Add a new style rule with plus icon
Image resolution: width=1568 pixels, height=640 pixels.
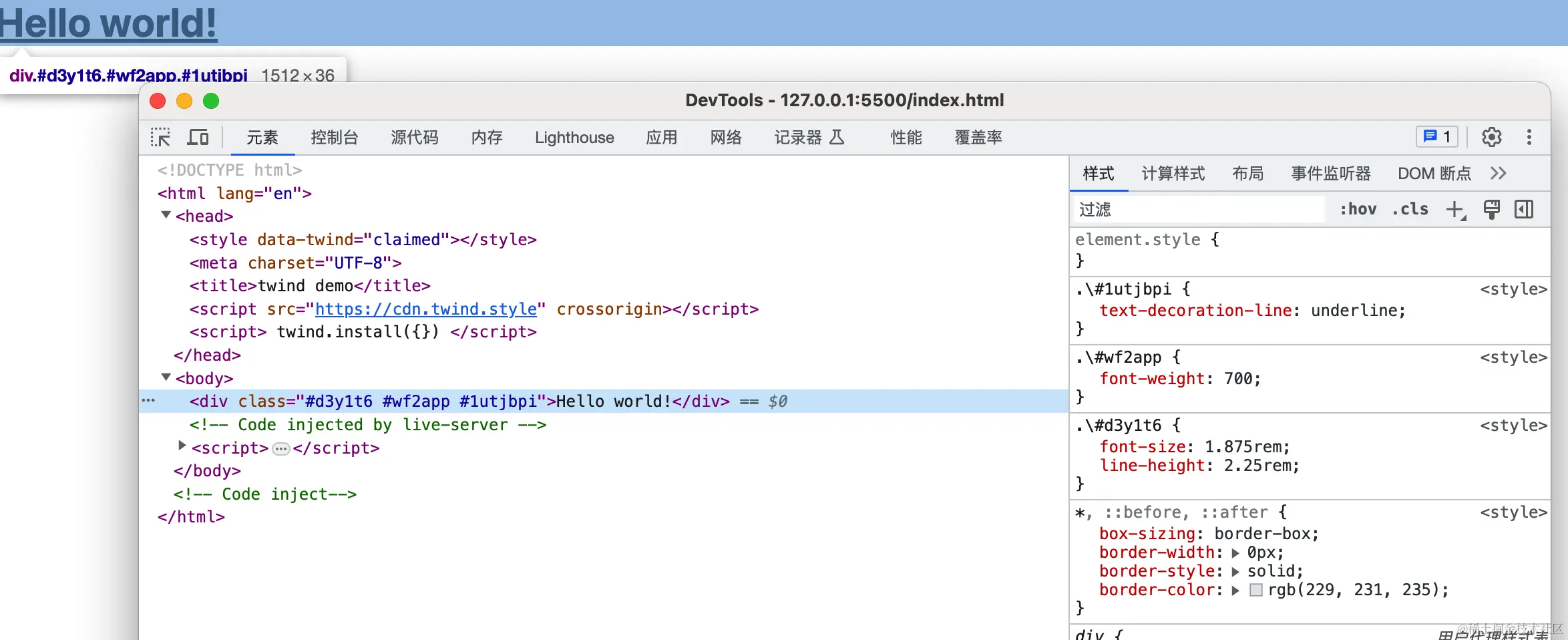tap(1456, 210)
